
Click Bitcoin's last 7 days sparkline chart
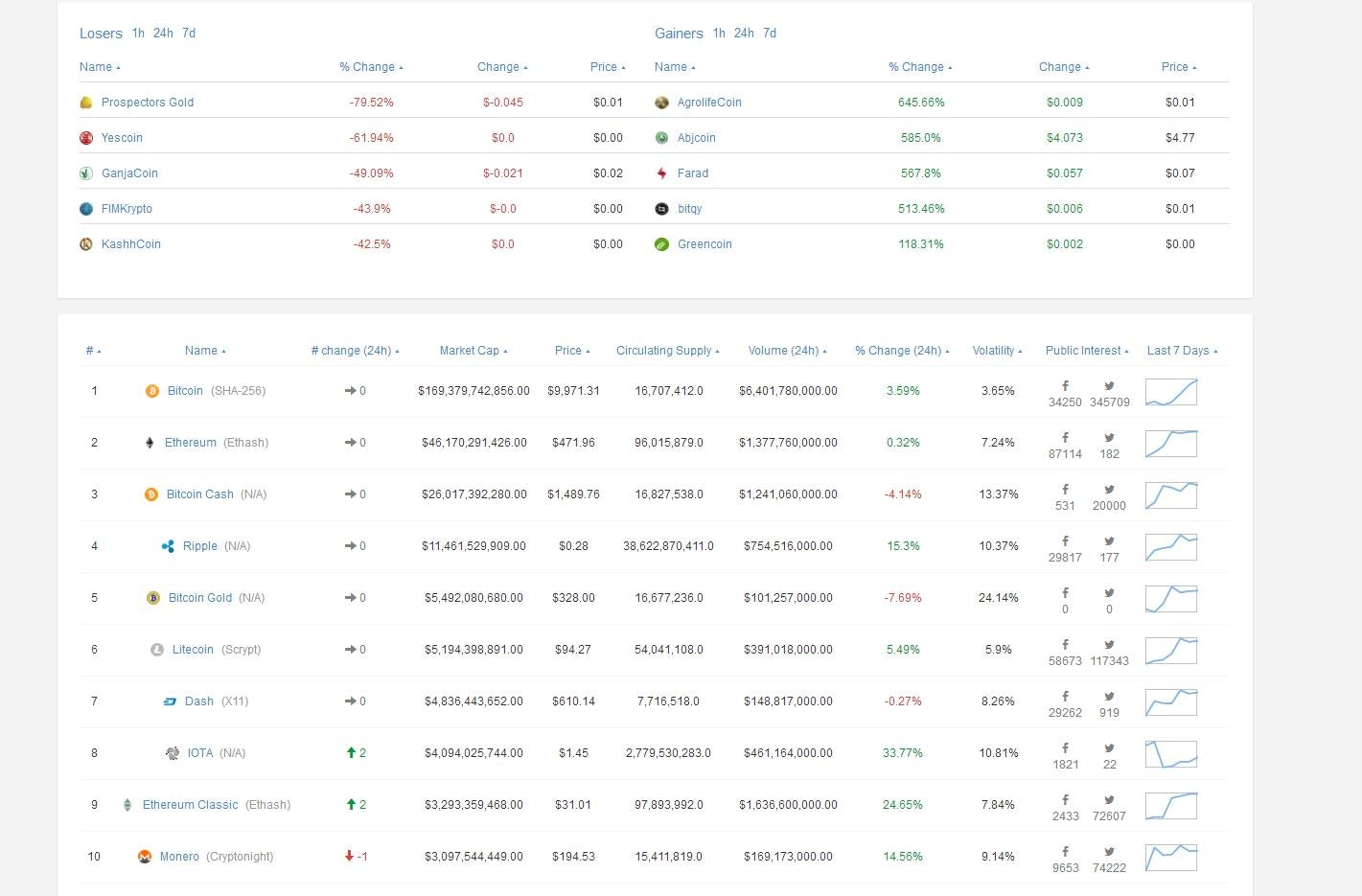pos(1170,392)
